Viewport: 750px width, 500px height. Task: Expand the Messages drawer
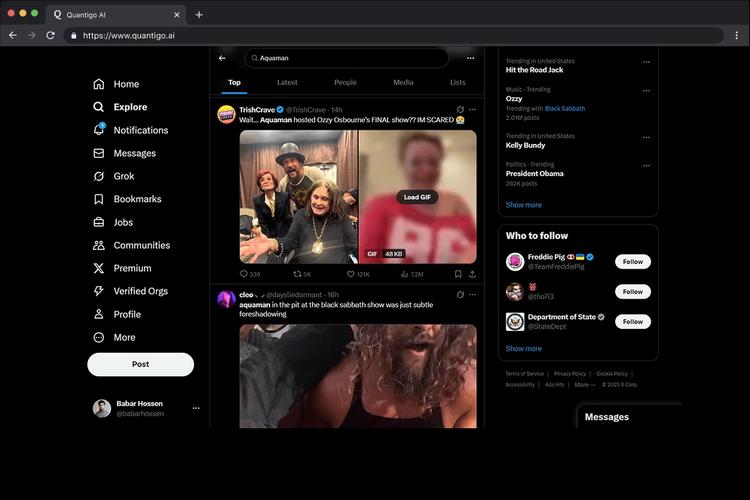(x=629, y=417)
